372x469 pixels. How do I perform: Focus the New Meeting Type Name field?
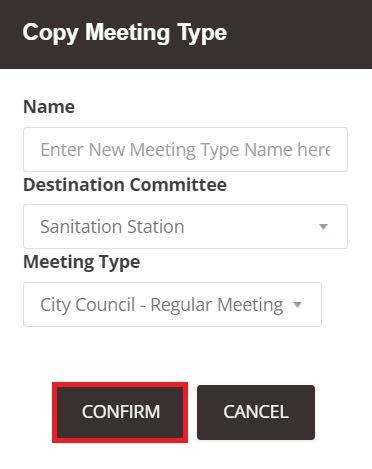coord(185,149)
